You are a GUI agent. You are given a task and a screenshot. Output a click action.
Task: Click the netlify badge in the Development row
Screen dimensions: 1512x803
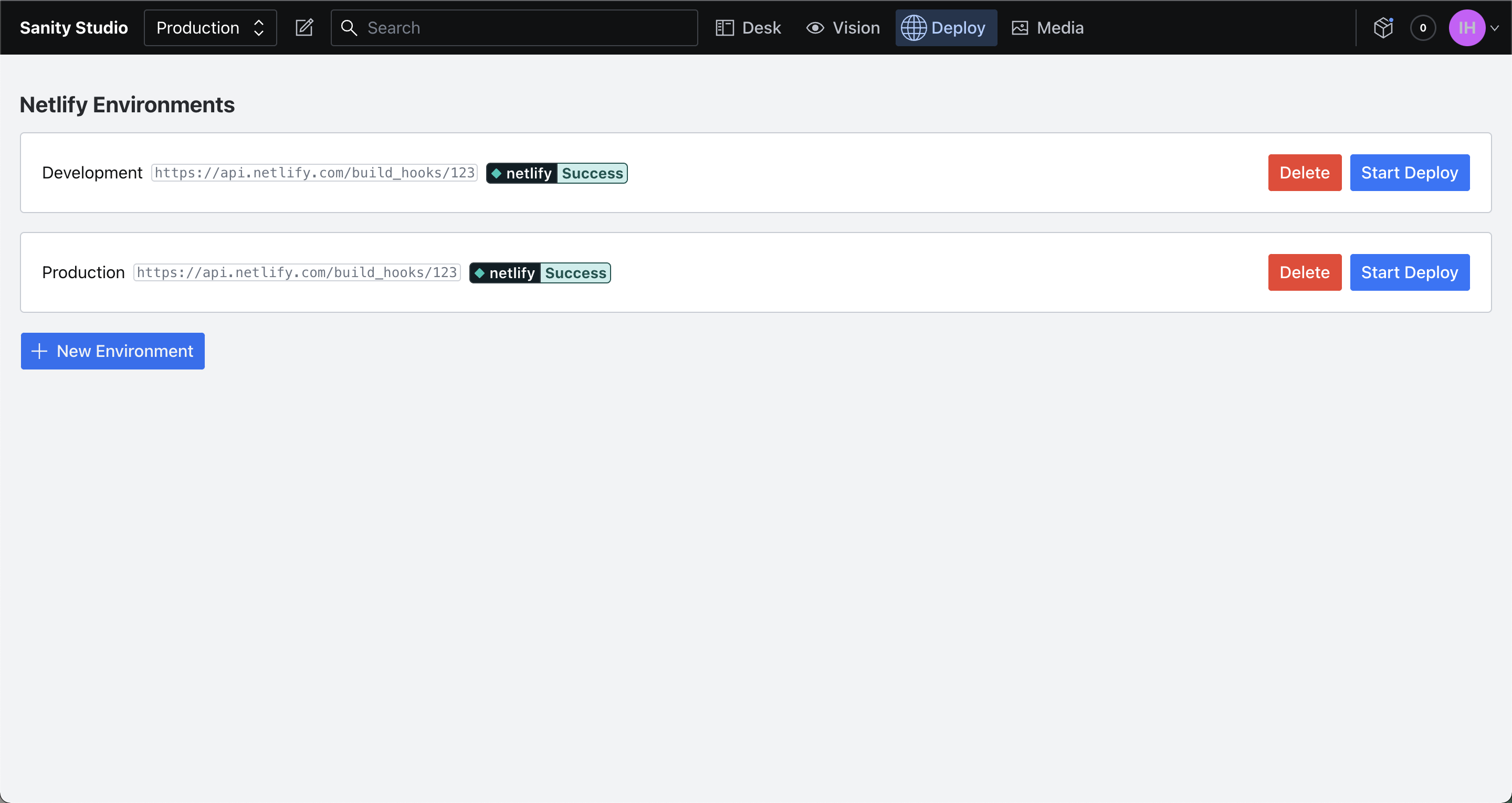[556, 173]
